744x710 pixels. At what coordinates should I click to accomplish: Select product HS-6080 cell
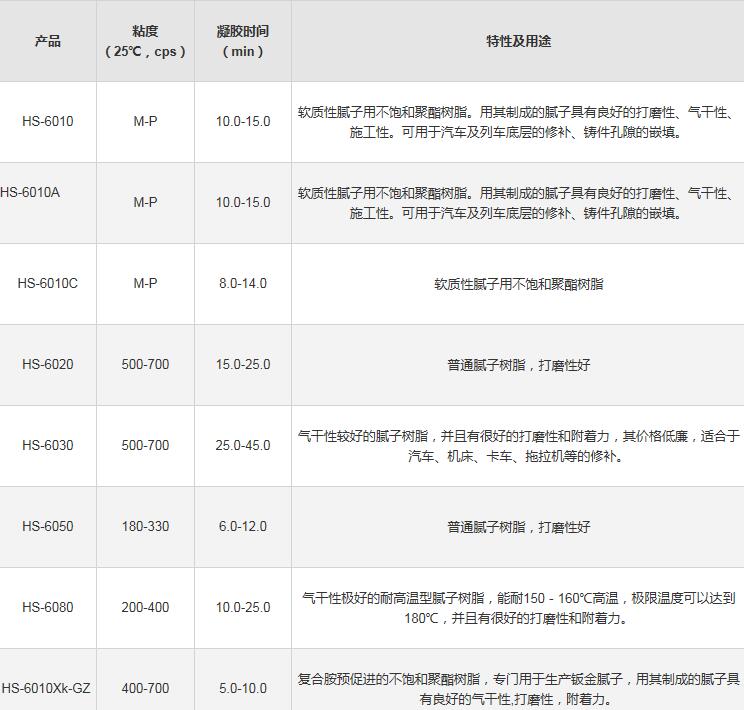click(48, 607)
